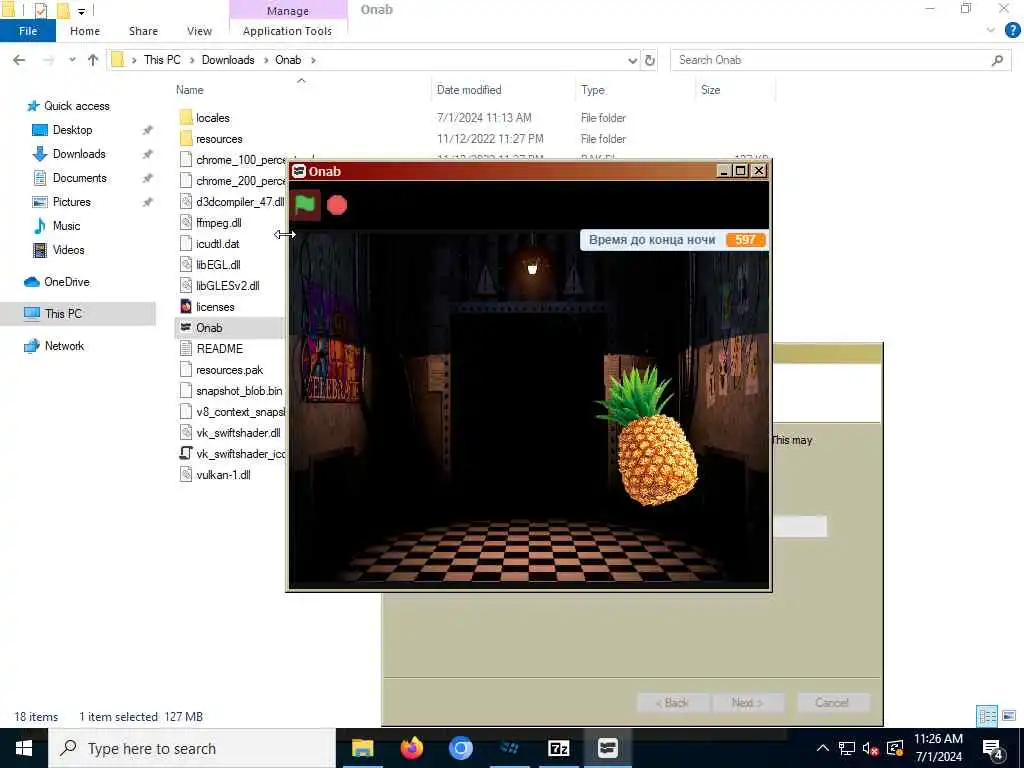Image resolution: width=1024 pixels, height=768 pixels.
Task: Open File Explorer from the taskbar
Action: 362,748
